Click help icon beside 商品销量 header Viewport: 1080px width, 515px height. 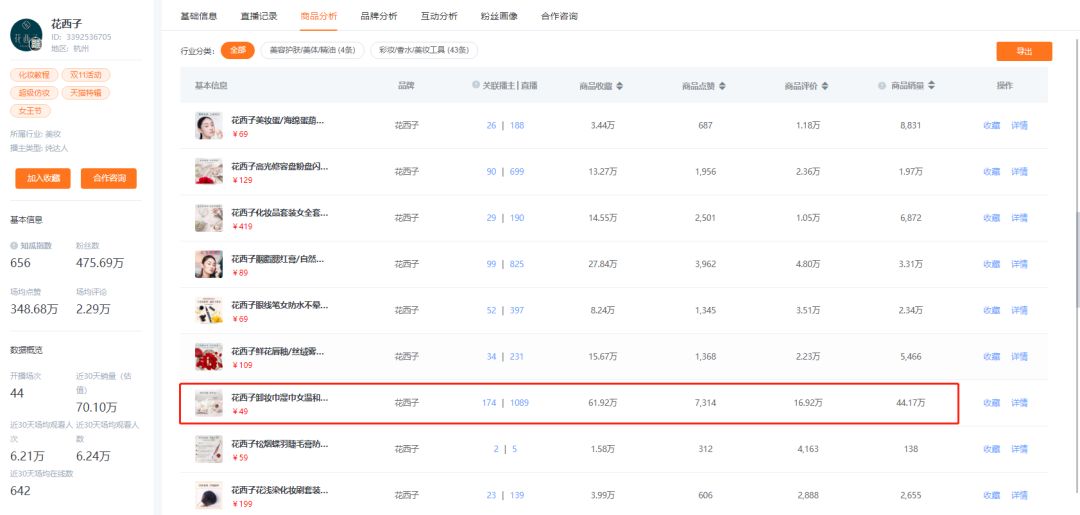coord(882,86)
